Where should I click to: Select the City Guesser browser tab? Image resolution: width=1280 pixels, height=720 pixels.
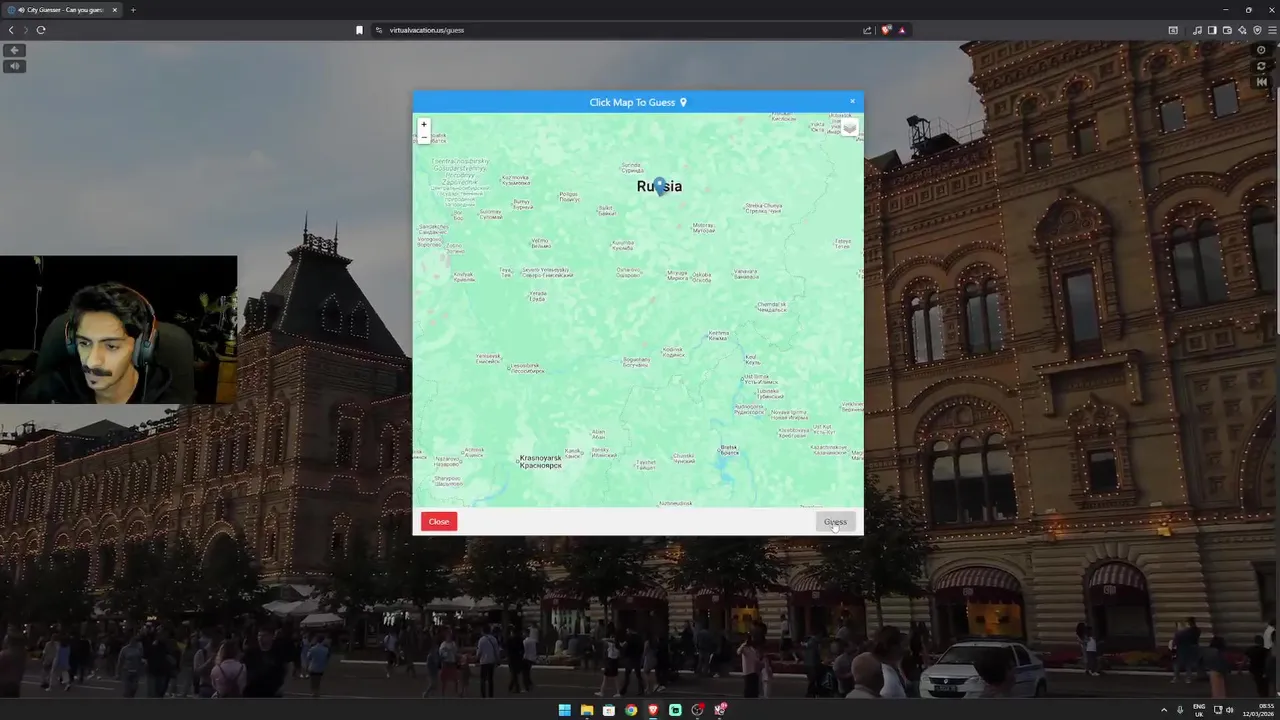coord(62,10)
